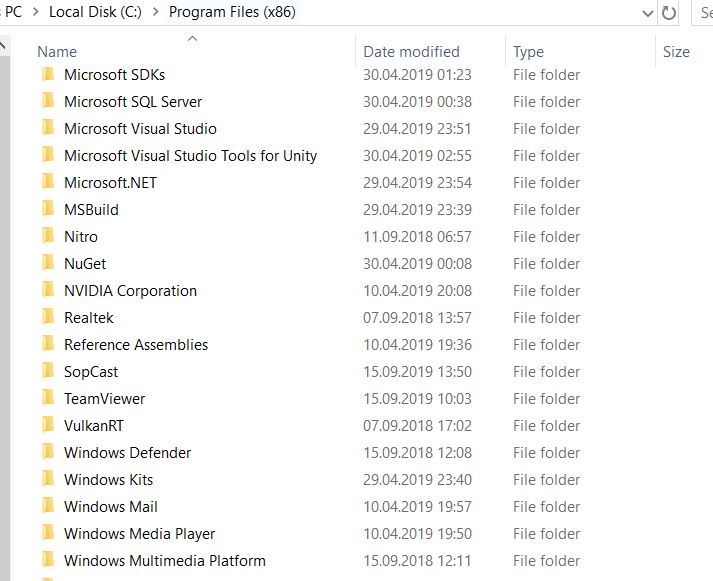Click the TeamViewer folder icon
The width and height of the screenshot is (713, 581).
(48, 398)
